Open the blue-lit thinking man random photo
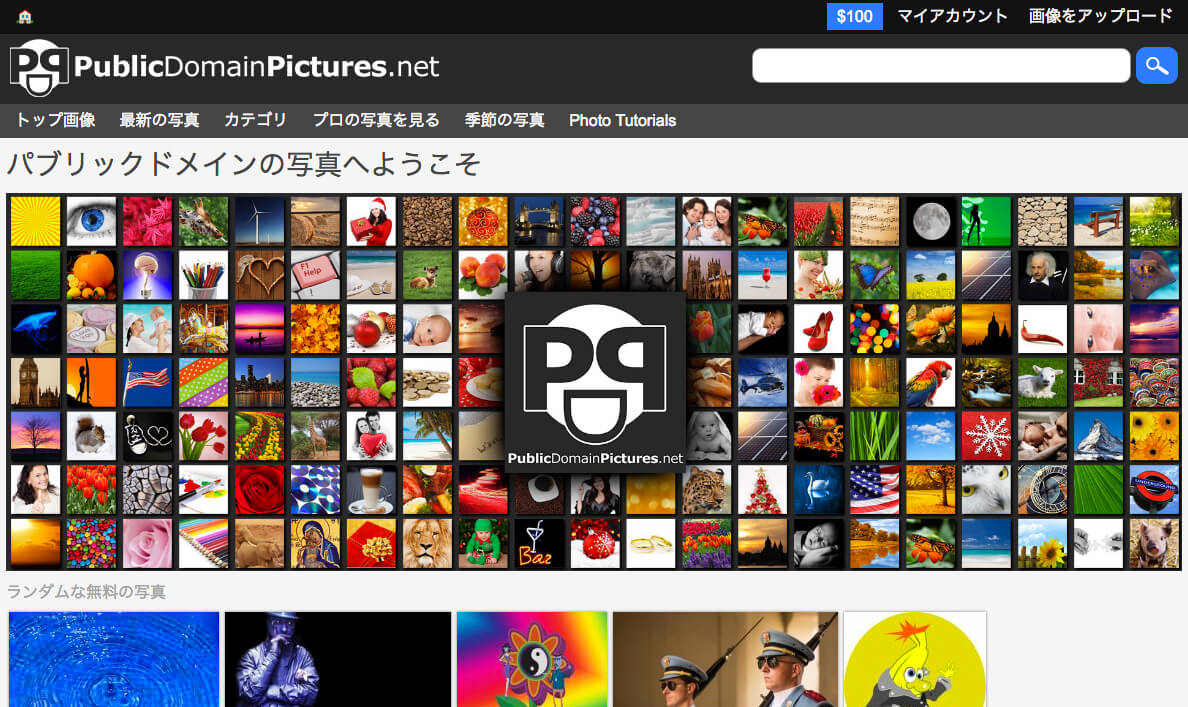The width and height of the screenshot is (1188, 707). [338, 659]
